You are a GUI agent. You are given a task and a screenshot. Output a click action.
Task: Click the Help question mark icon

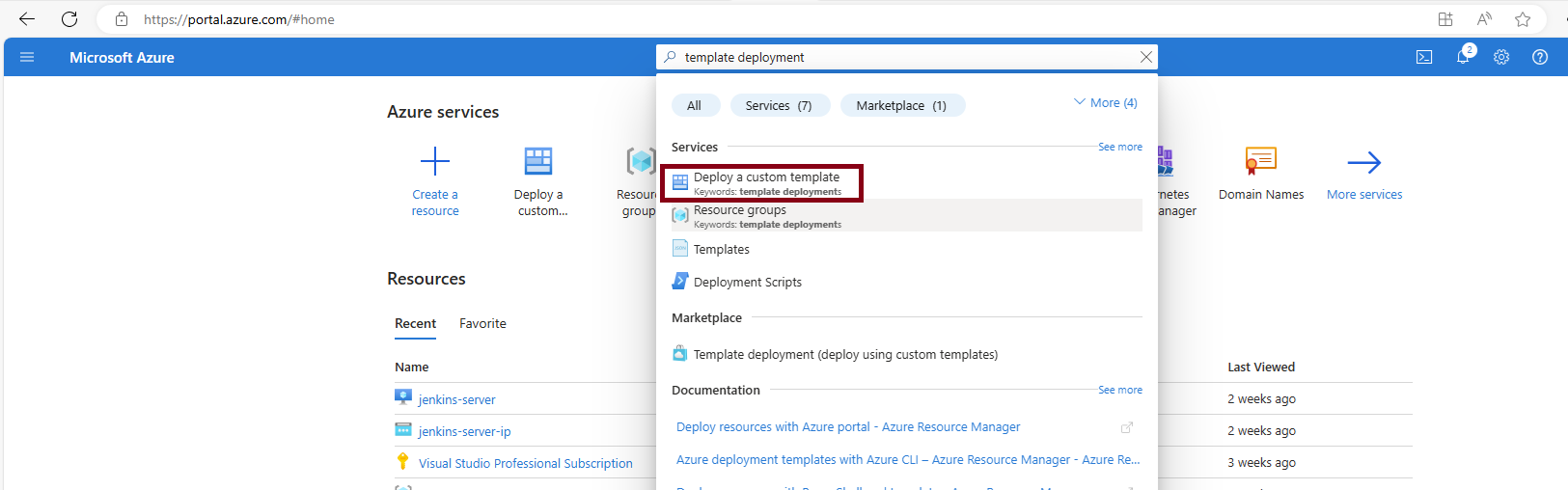1540,57
